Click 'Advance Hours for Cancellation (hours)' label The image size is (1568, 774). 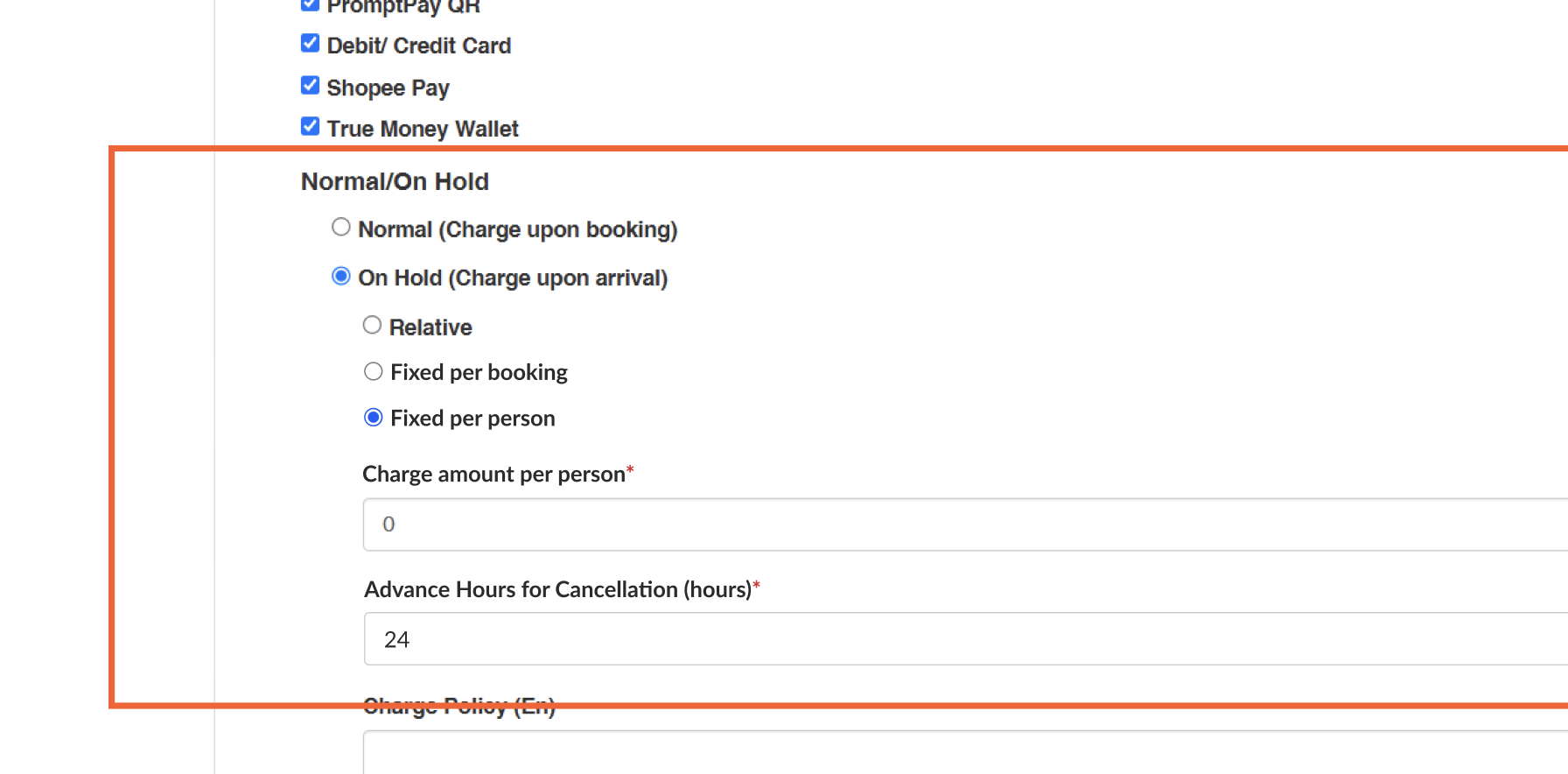click(x=557, y=590)
